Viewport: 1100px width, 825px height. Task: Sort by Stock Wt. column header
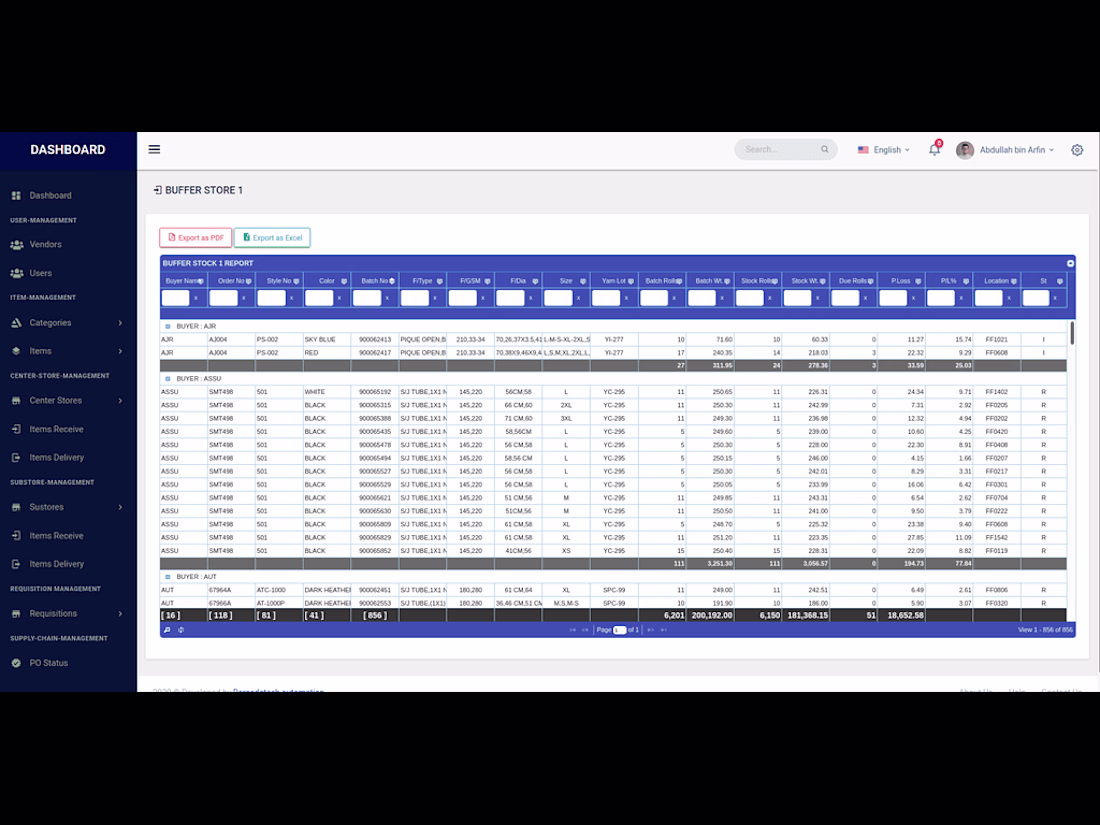pos(805,281)
